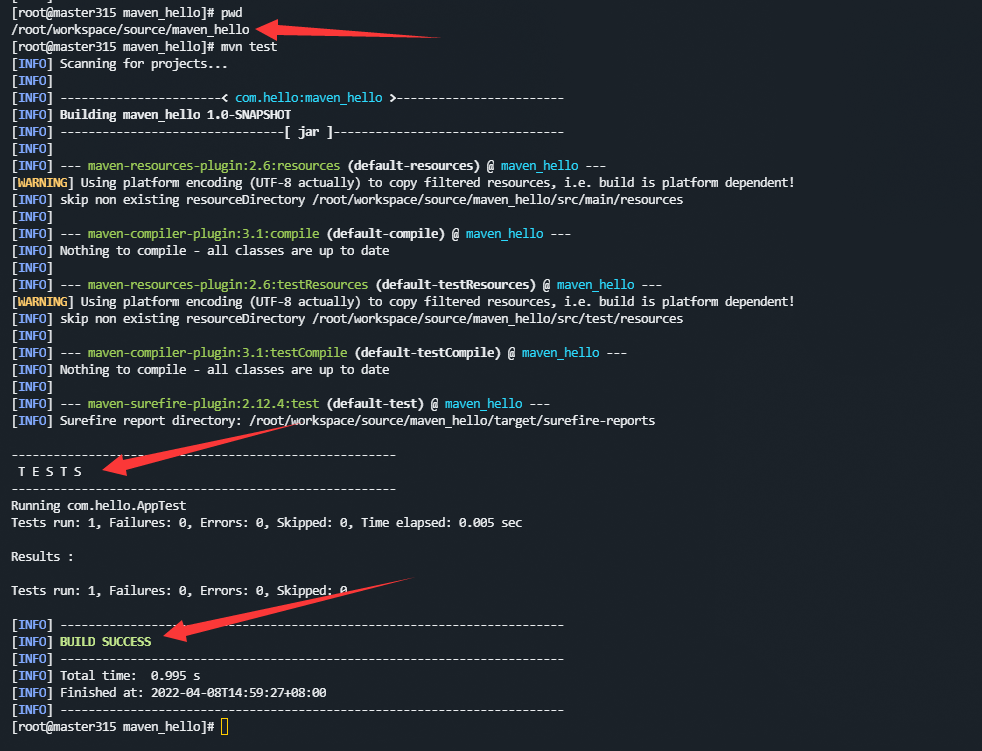Click the 'Results :' line
982x751 pixels.
tap(43, 556)
